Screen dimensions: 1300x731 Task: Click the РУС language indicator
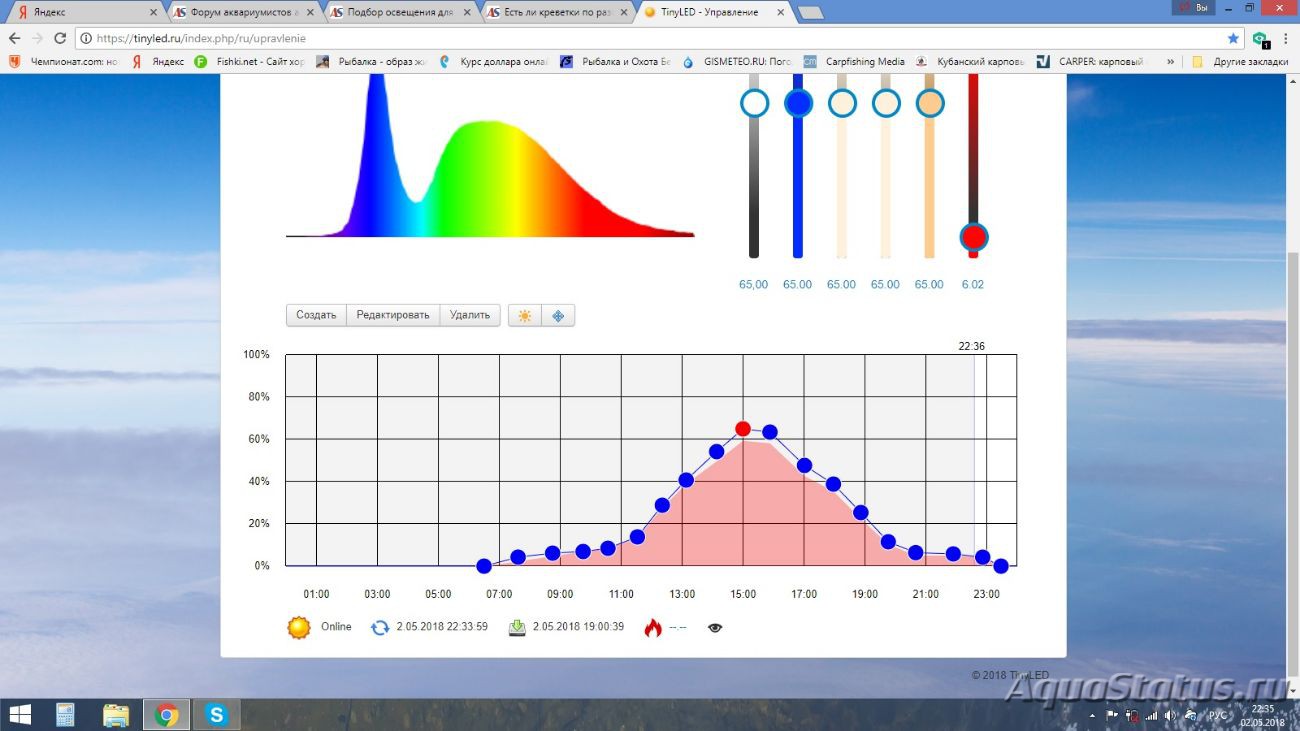click(x=1218, y=716)
